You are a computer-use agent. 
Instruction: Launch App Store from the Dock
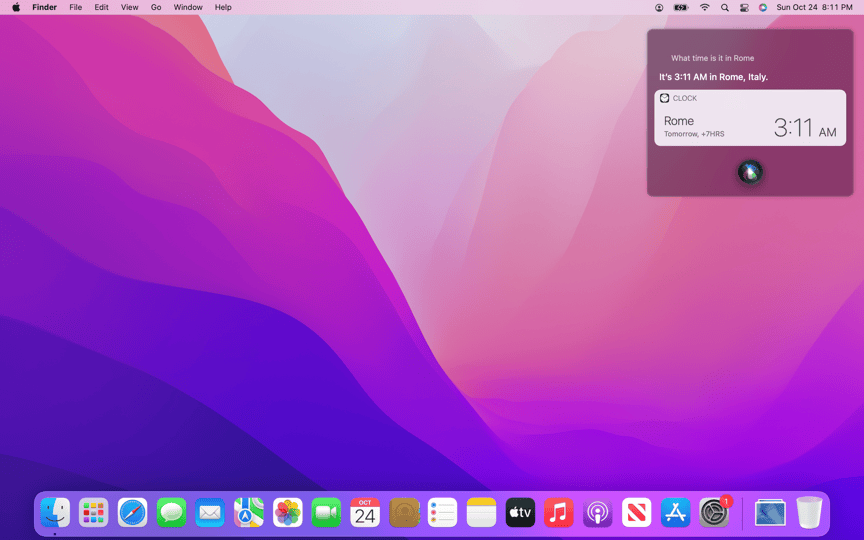(x=675, y=512)
